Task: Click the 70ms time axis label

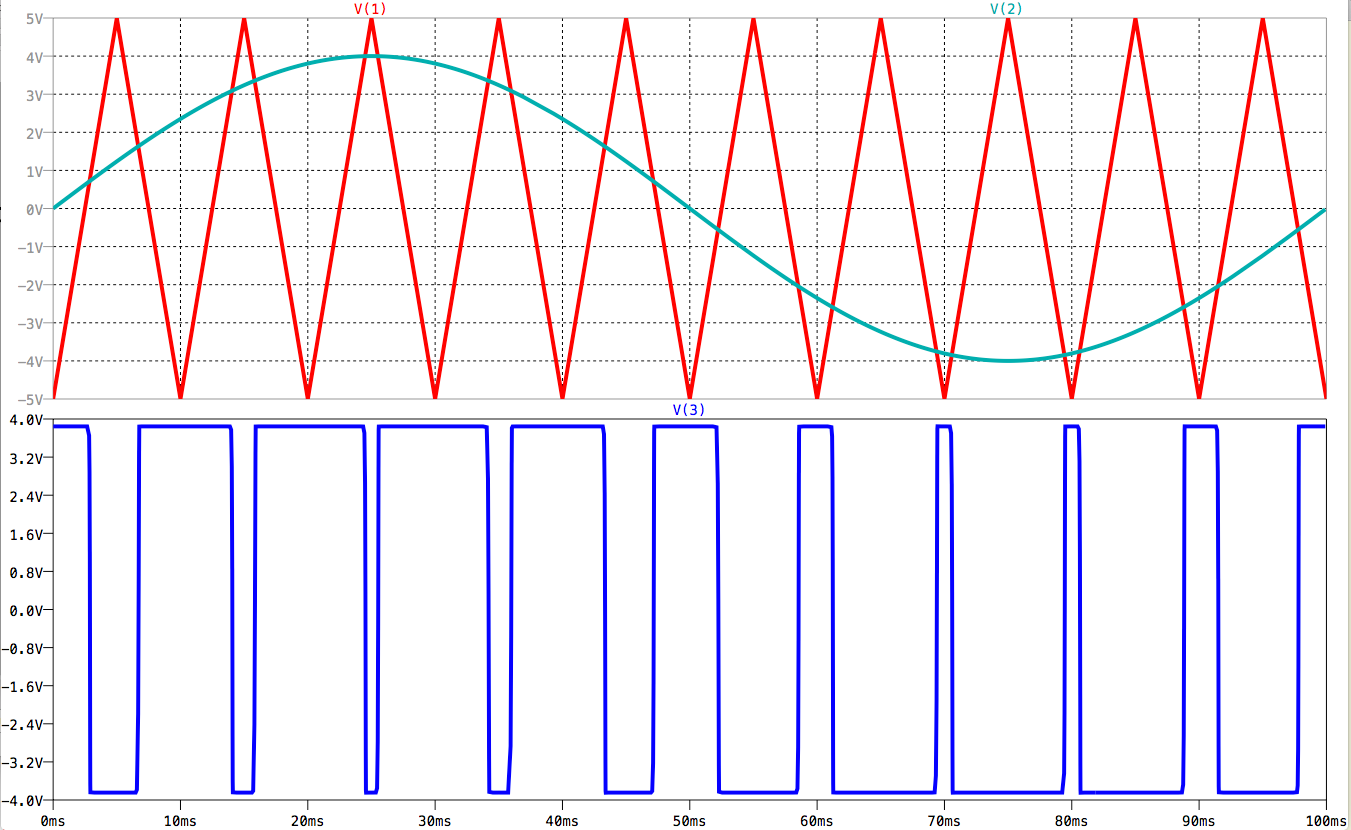Action: point(944,819)
